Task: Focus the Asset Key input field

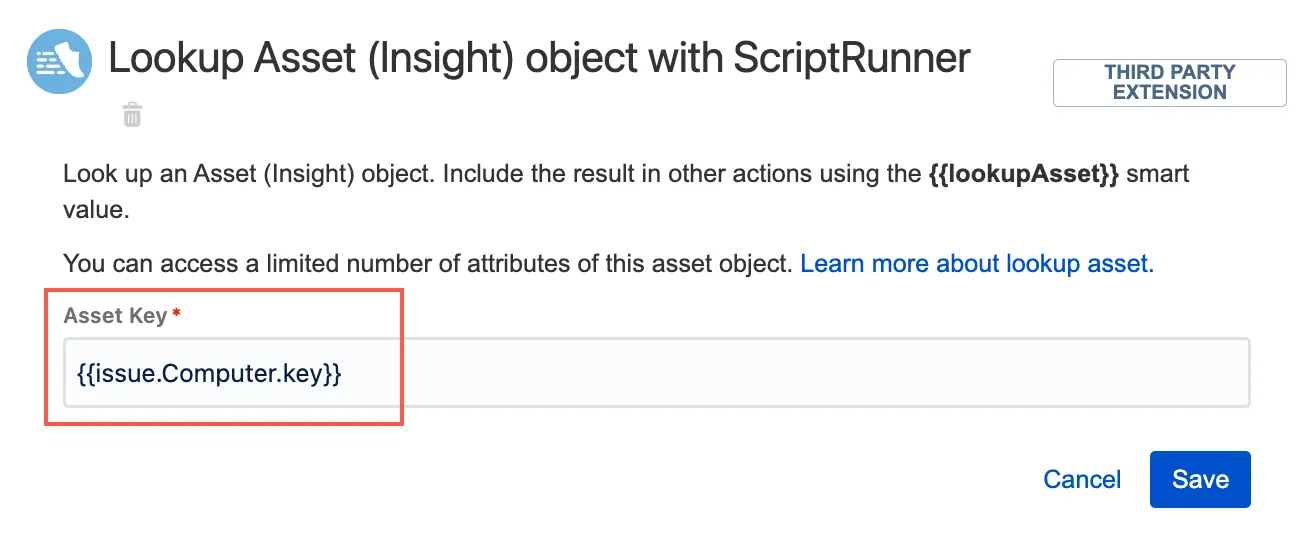Action: point(656,373)
